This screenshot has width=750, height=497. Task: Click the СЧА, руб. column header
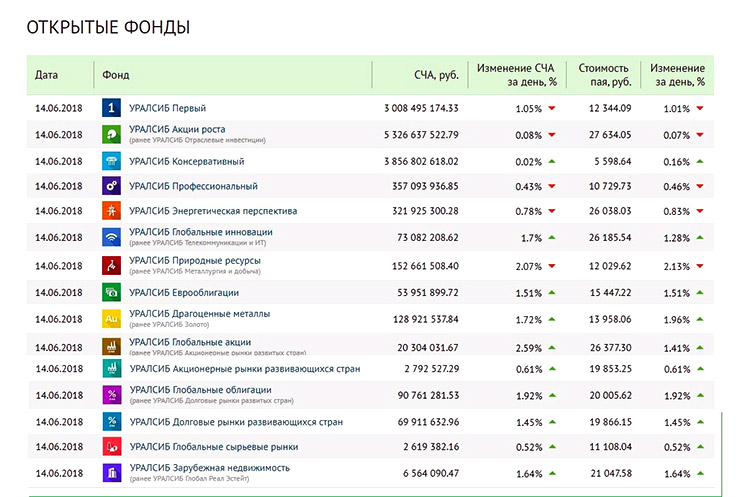point(436,75)
